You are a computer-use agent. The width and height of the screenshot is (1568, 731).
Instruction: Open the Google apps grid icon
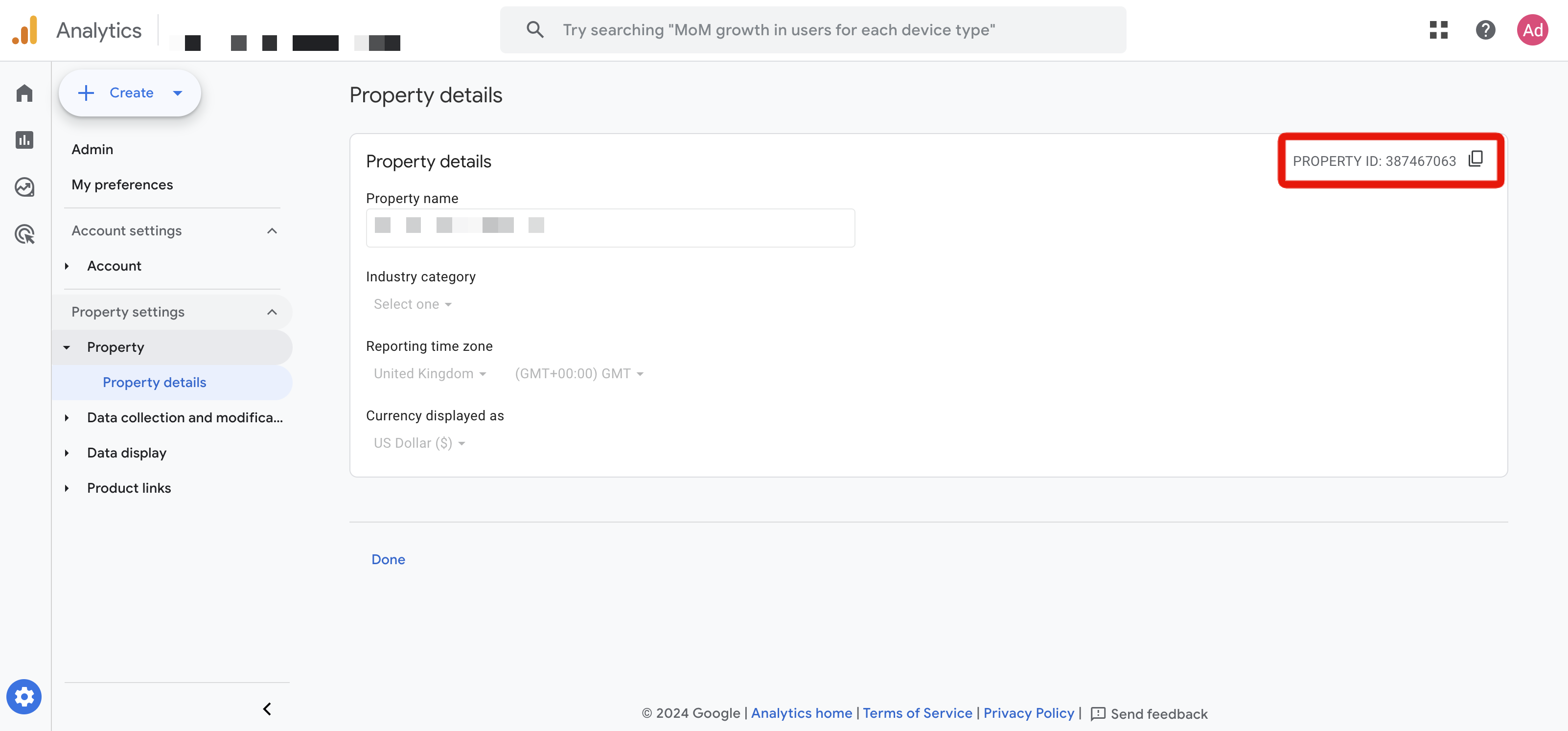1438,30
